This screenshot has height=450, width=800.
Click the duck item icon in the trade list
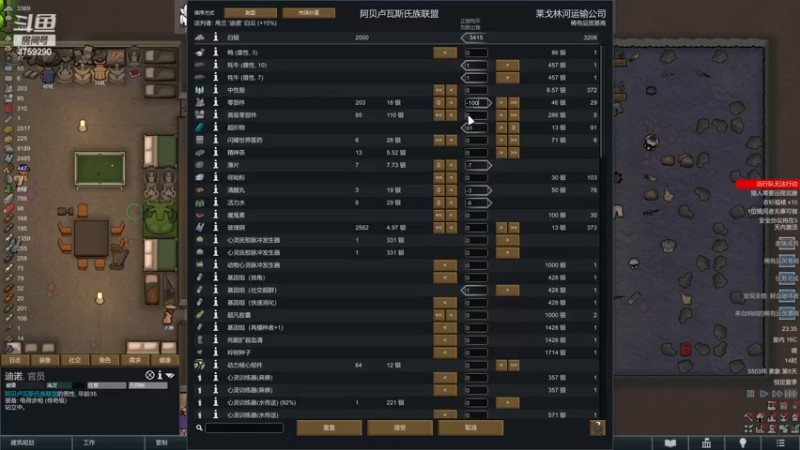199,53
